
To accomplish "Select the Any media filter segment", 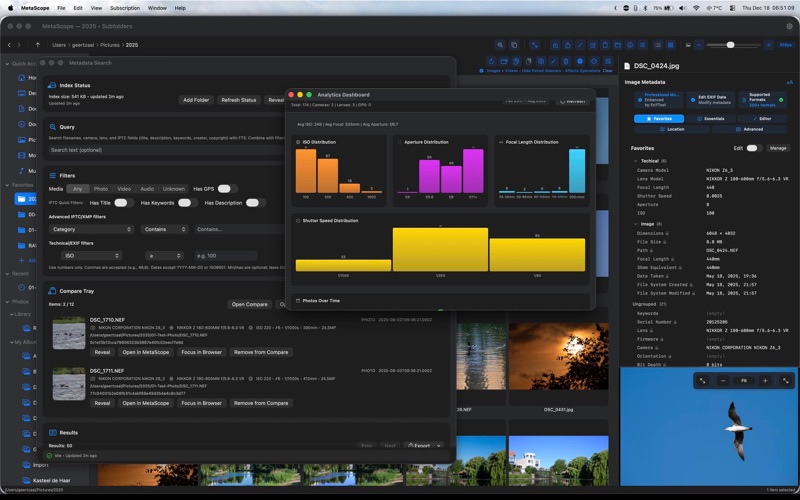I will [78, 189].
